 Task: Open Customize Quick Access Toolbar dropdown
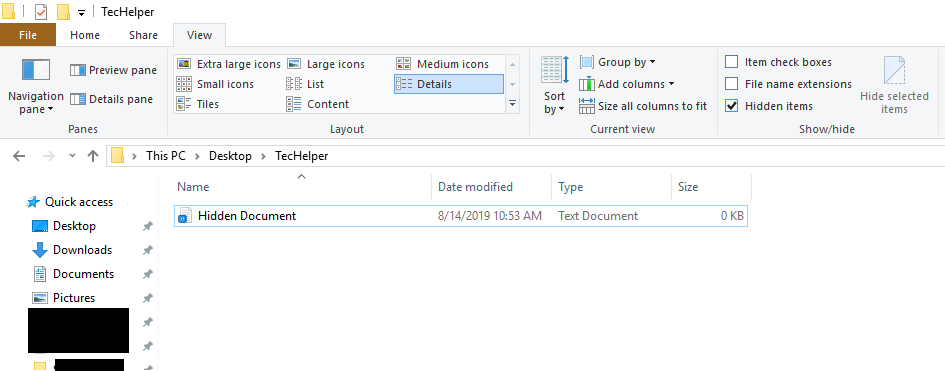coord(81,13)
